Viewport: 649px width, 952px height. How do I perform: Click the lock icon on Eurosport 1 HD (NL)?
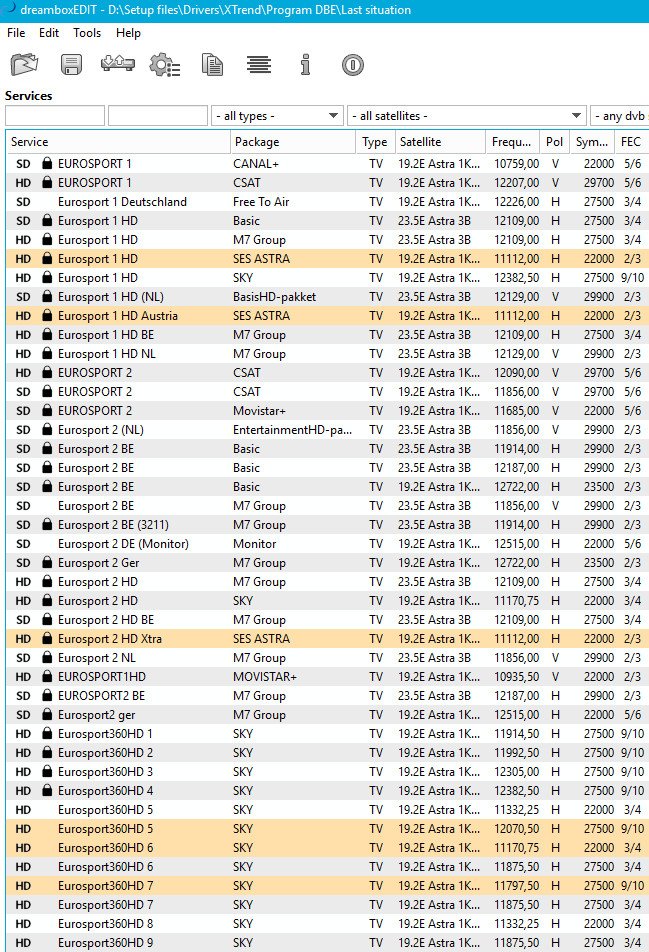click(47, 296)
